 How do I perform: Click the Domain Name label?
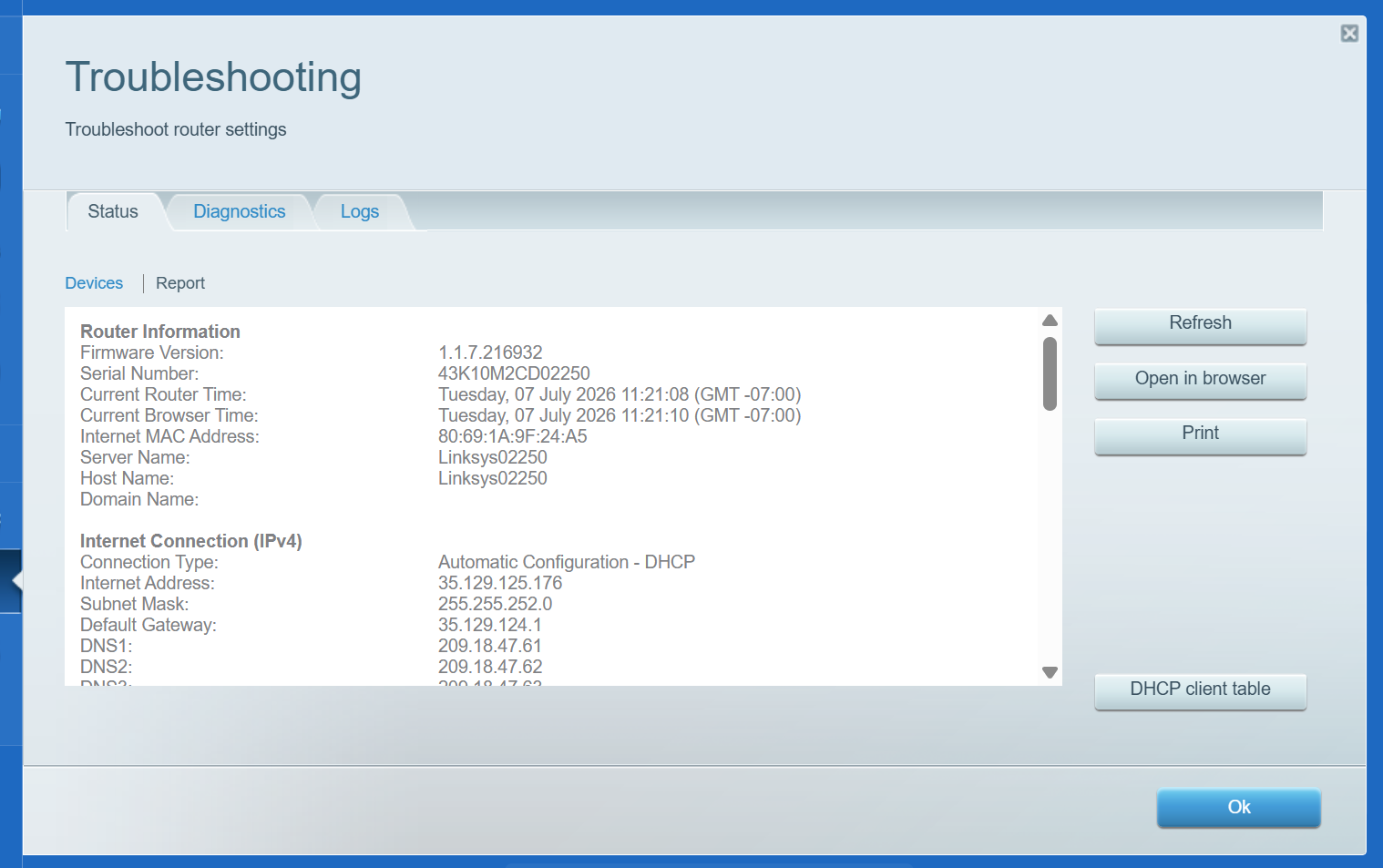(x=139, y=499)
